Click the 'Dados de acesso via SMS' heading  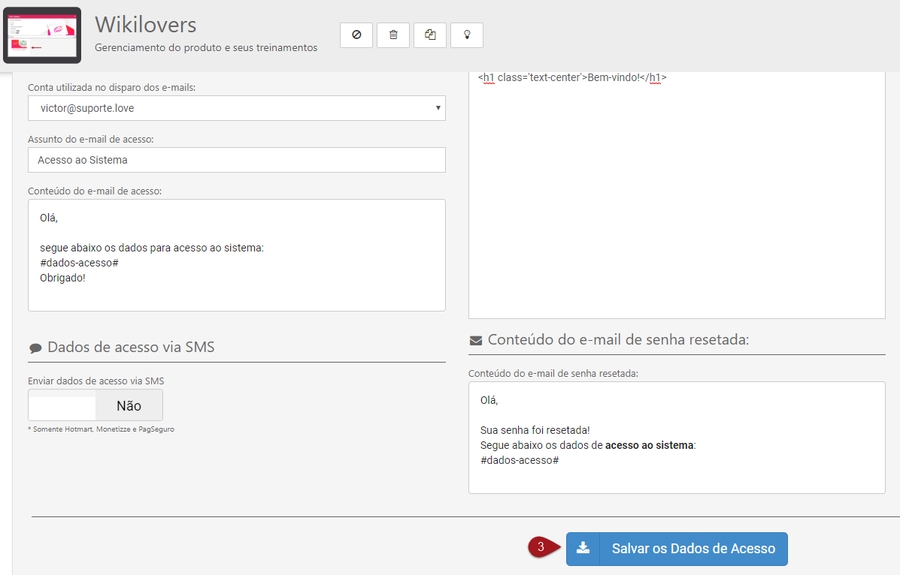130,347
